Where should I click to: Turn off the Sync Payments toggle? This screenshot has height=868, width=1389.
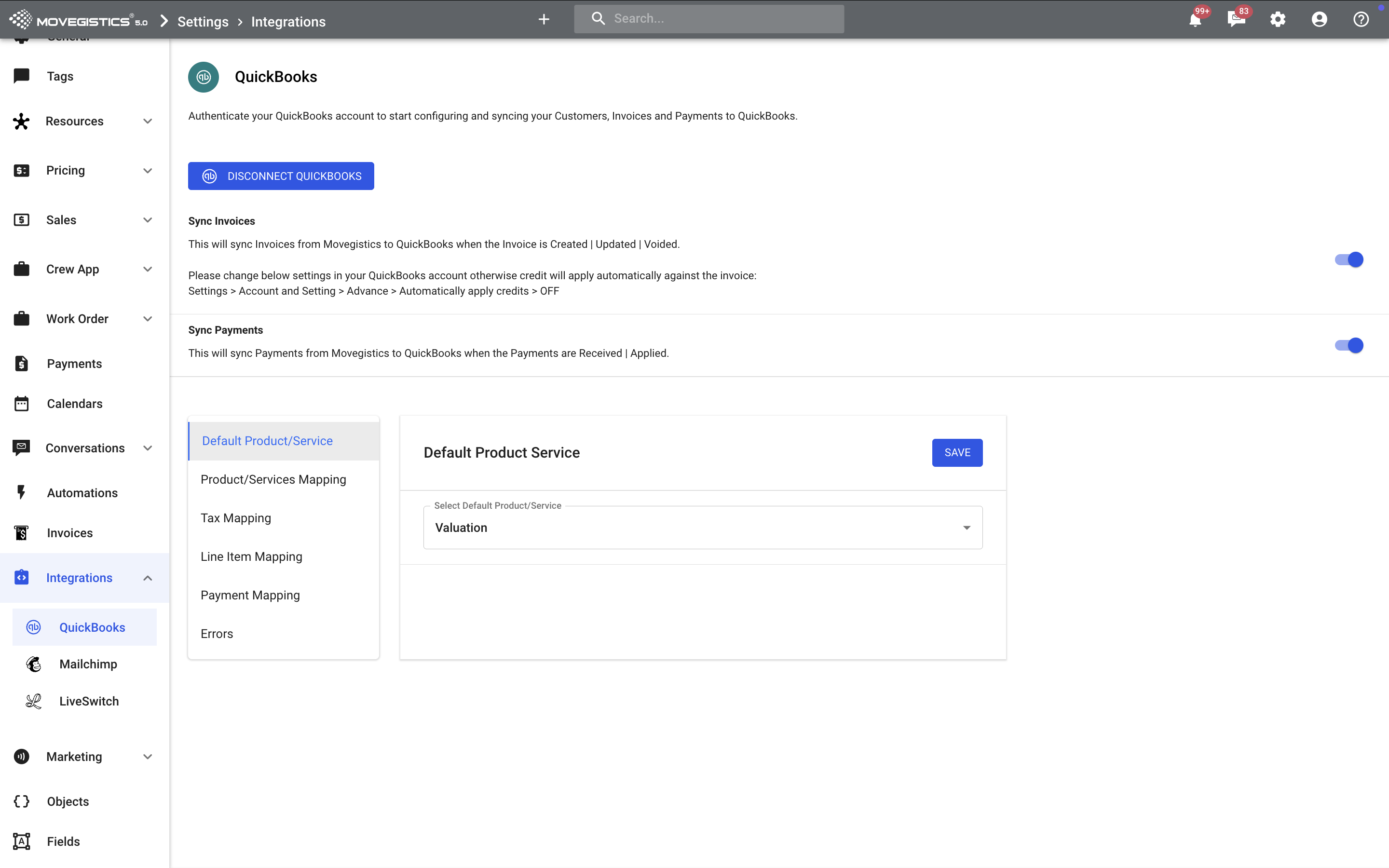1349,345
